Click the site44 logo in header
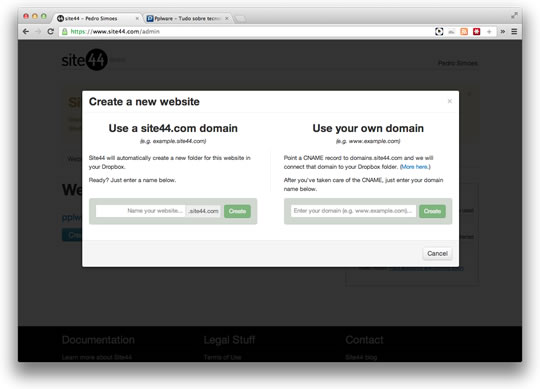The width and height of the screenshot is (540, 389). (85, 60)
